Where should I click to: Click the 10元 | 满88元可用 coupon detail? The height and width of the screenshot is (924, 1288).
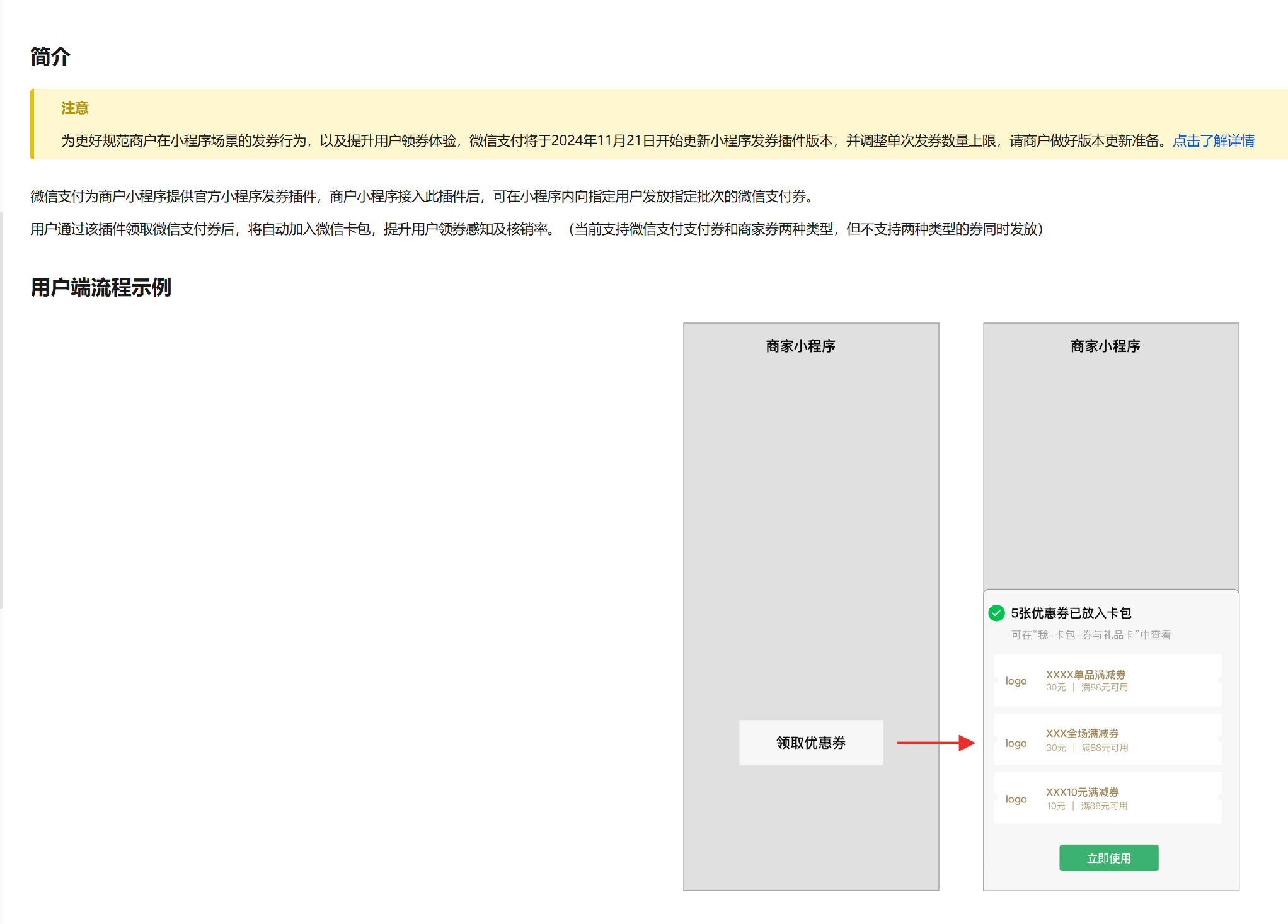click(1087, 806)
